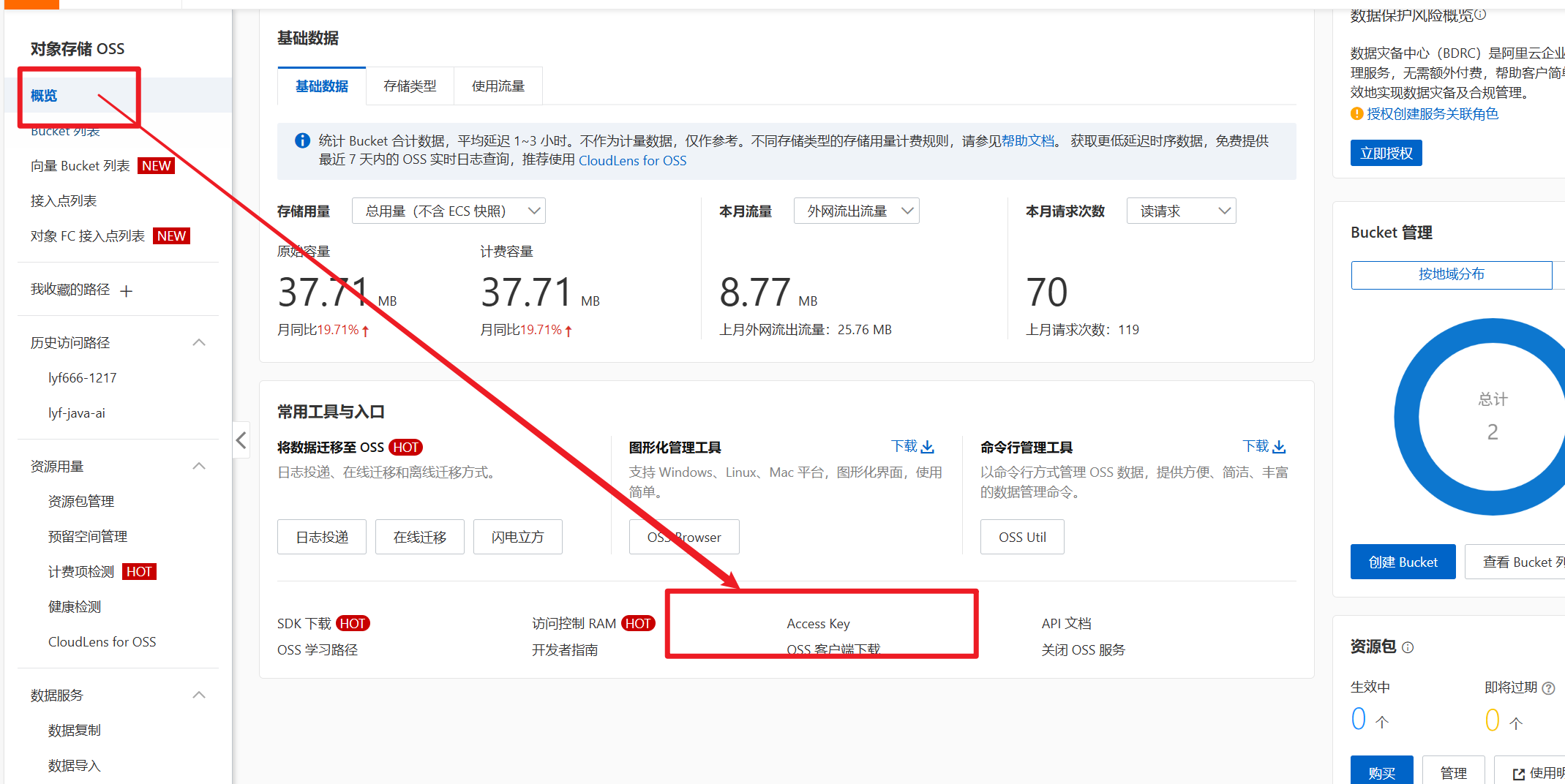Open history path lyf-java-ai
1565x784 pixels.
[77, 413]
